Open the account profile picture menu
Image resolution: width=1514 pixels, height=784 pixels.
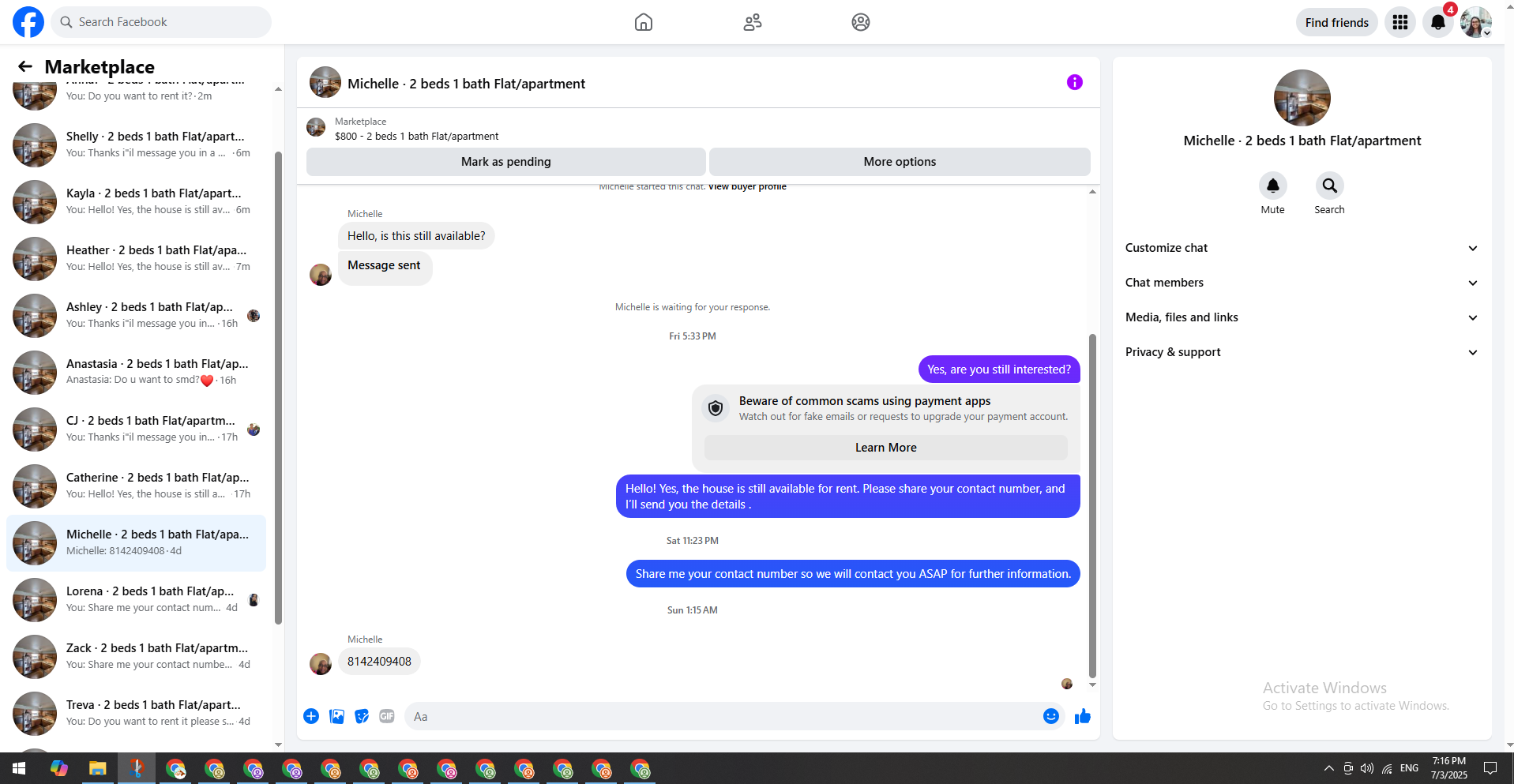point(1475,22)
